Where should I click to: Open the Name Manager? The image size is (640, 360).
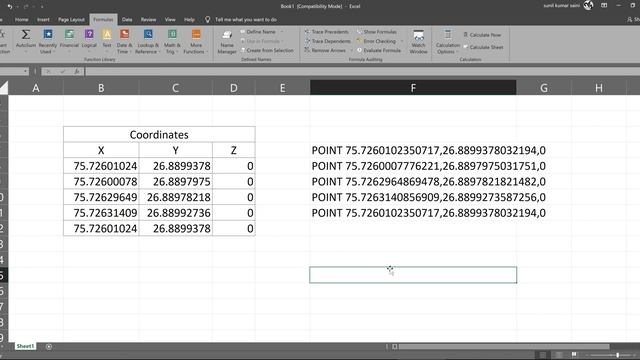tap(227, 42)
